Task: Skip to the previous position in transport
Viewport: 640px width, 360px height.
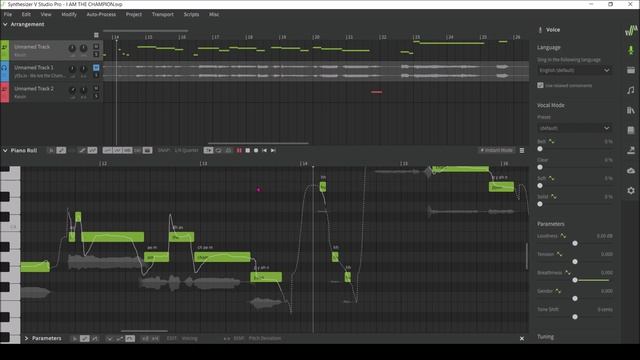Action: tap(264, 151)
